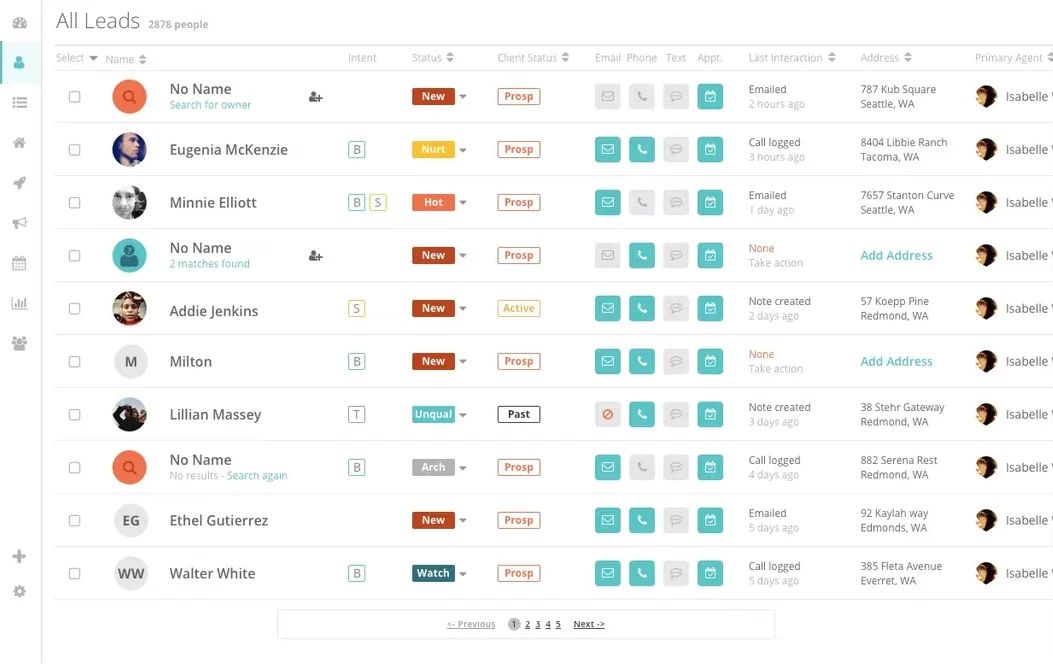
Task: Click Search again link
Action: coord(257,475)
